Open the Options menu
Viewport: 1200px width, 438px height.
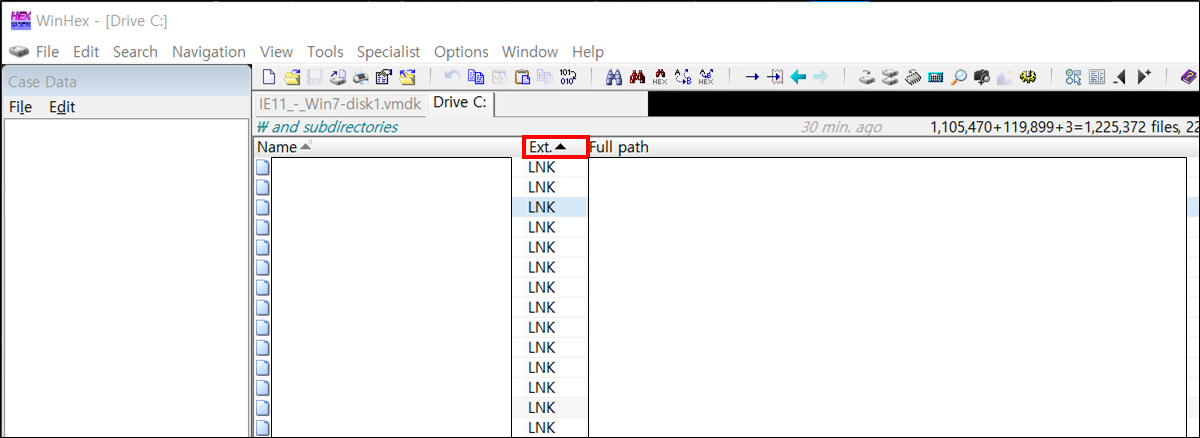tap(461, 51)
